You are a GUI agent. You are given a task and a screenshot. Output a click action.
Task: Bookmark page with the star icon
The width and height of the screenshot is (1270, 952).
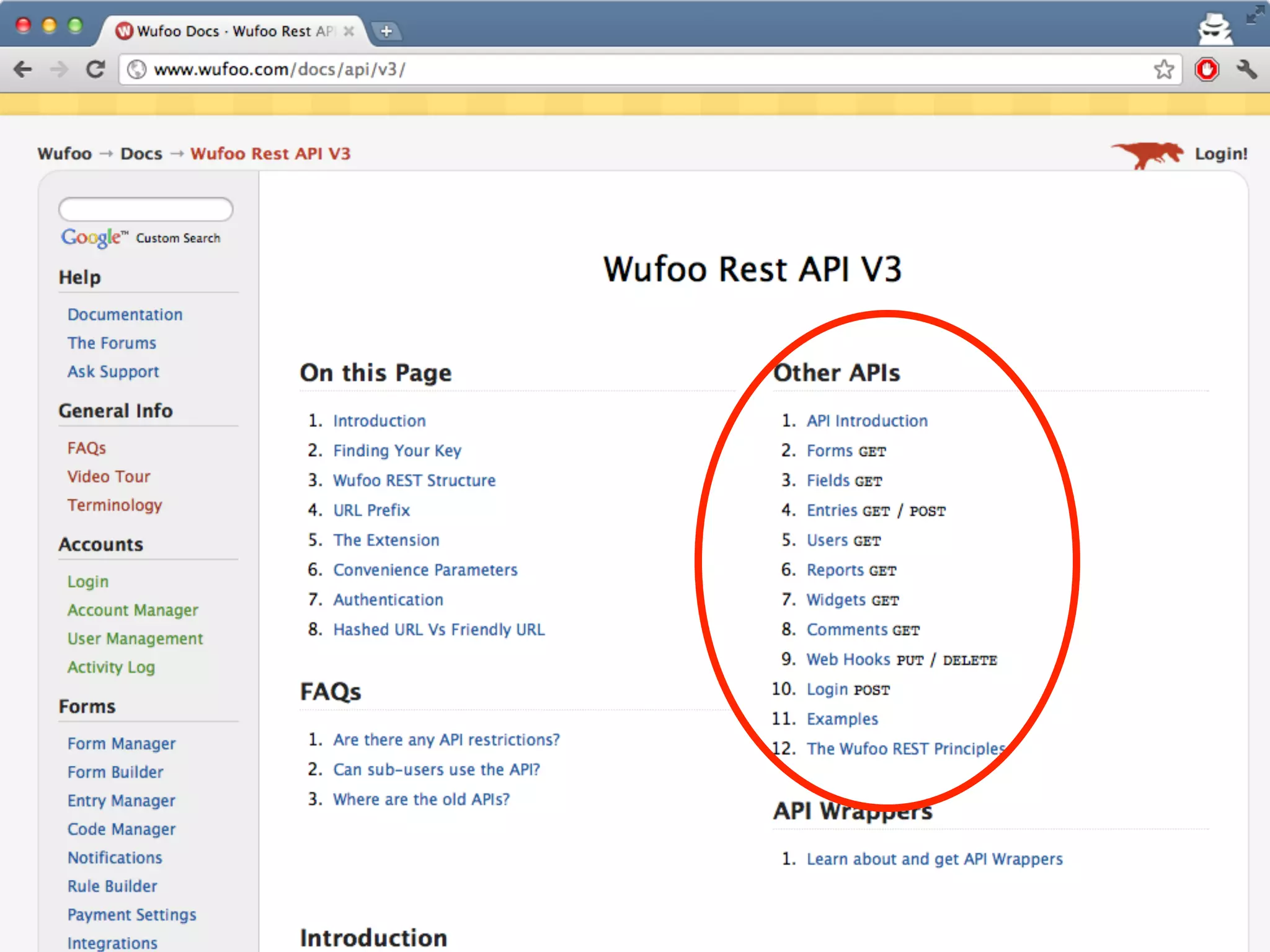[1163, 69]
